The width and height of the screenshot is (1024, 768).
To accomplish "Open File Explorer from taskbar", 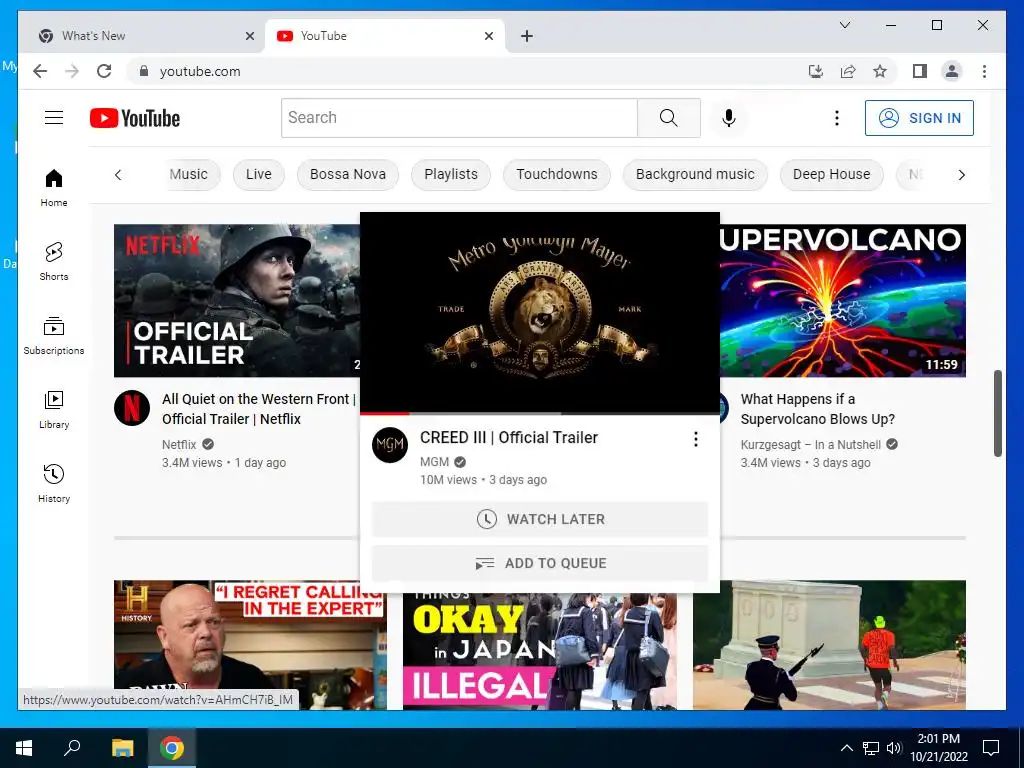I will coord(122,748).
